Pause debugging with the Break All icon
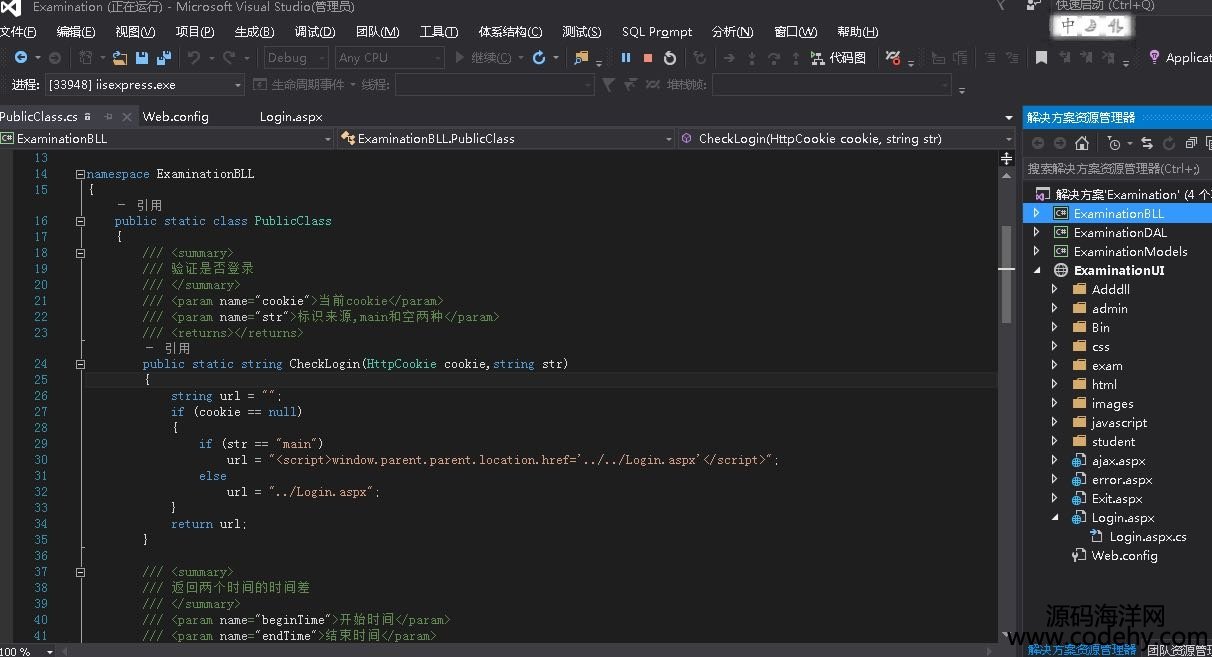The height and width of the screenshot is (657, 1212). (626, 58)
